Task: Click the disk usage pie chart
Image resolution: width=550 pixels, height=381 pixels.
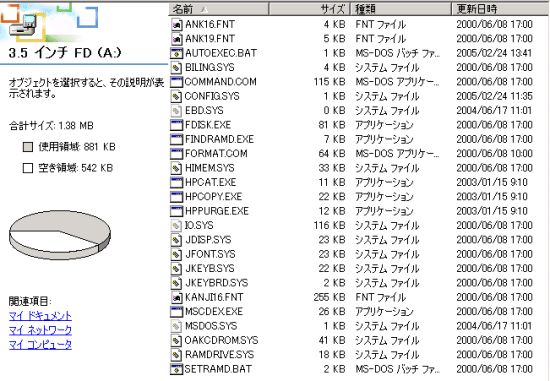Action: coord(60,235)
